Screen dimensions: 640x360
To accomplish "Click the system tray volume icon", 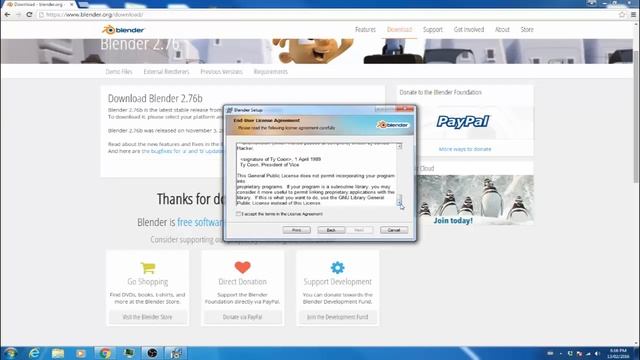I will coord(597,353).
